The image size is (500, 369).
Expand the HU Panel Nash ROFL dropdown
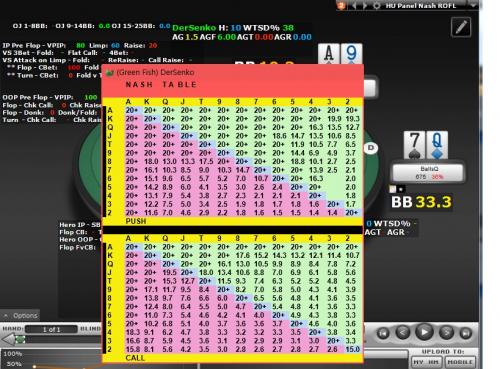click(x=473, y=5)
